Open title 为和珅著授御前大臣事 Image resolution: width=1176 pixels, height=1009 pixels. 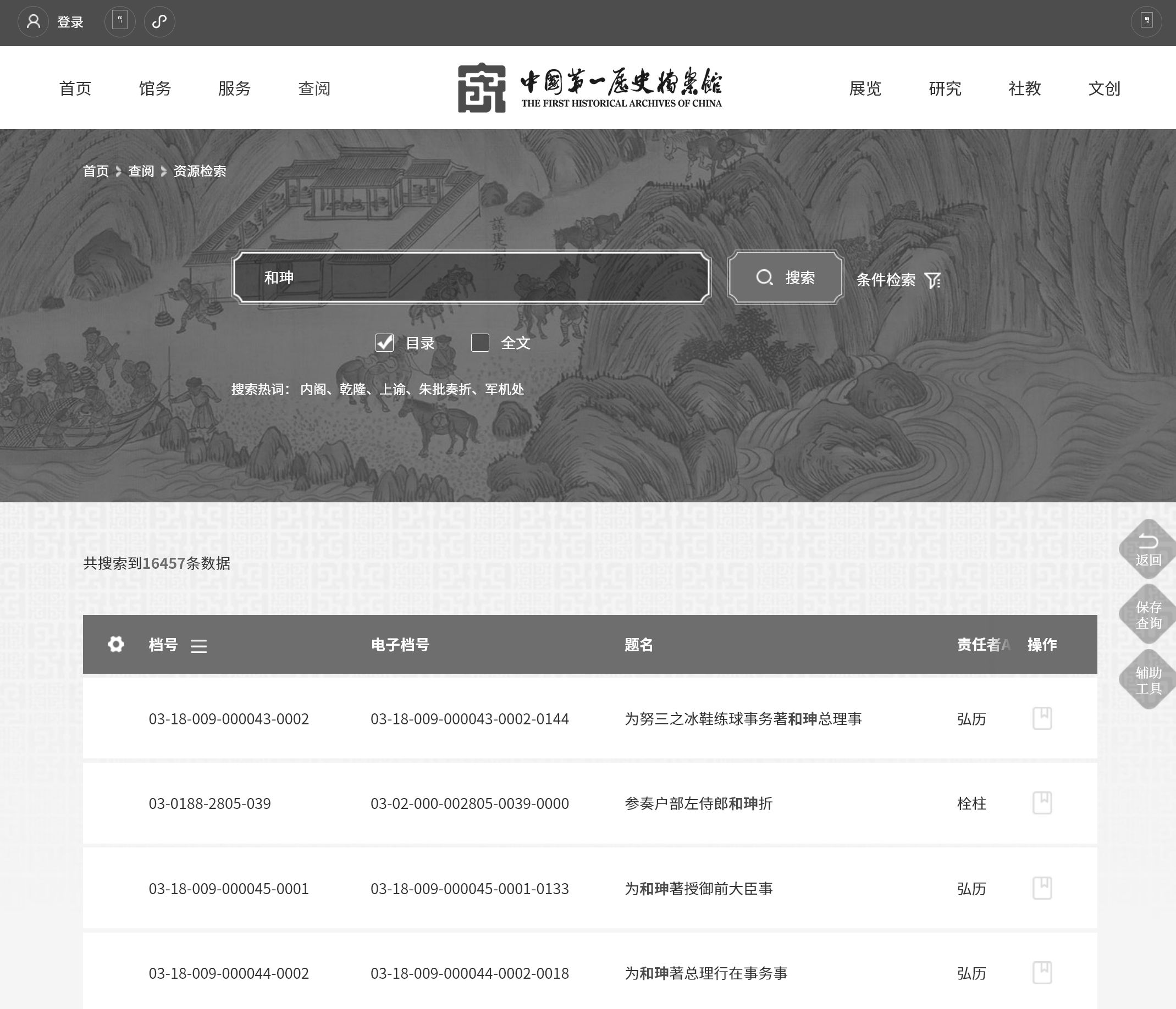click(699, 889)
